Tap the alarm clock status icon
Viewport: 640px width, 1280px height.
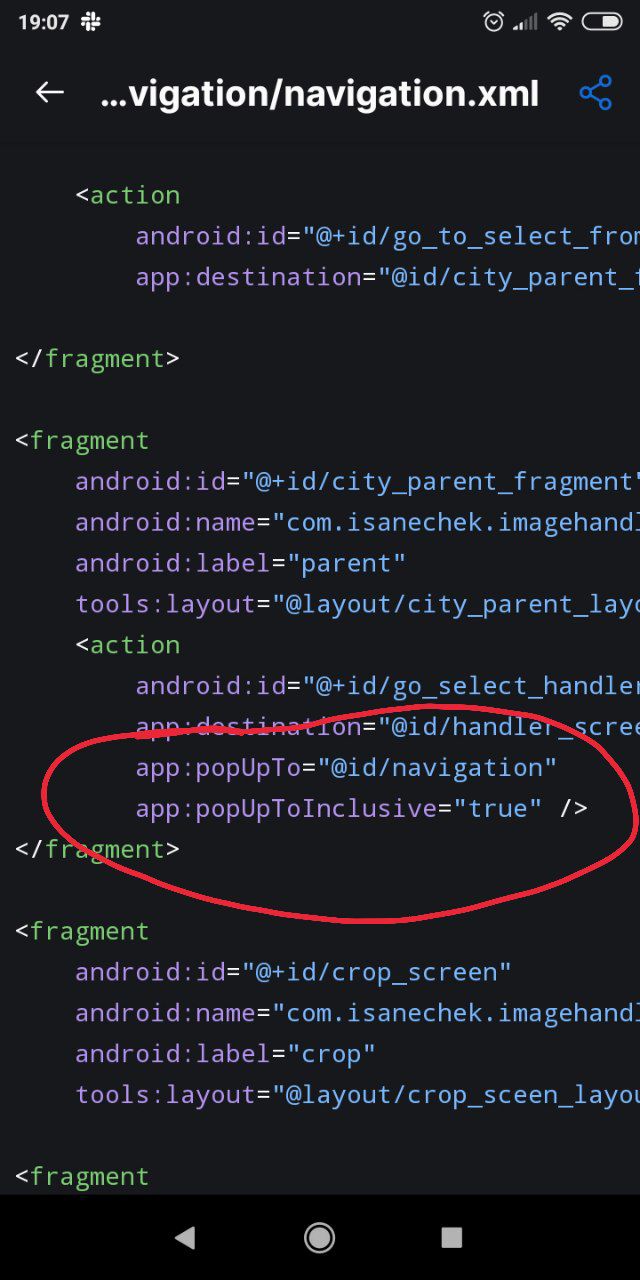point(493,21)
